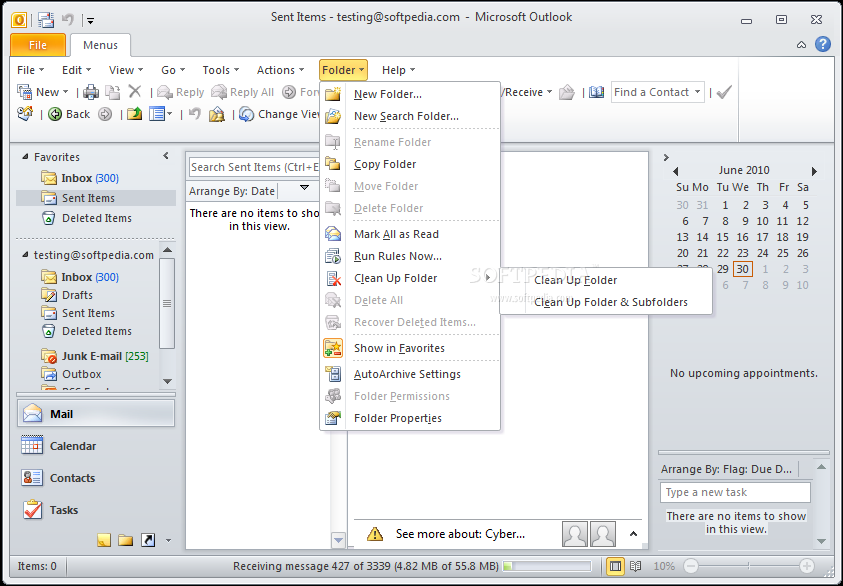
Task: Click the Outlook icon in the title bar
Action: click(x=19, y=20)
